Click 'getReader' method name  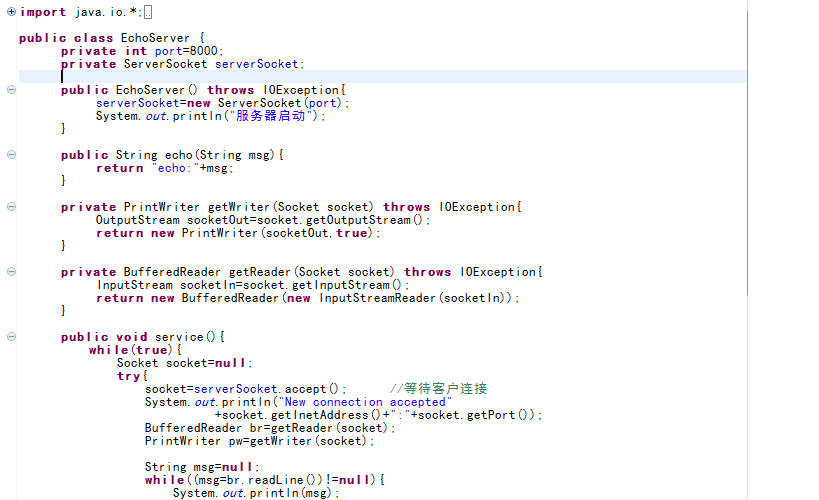(x=259, y=272)
